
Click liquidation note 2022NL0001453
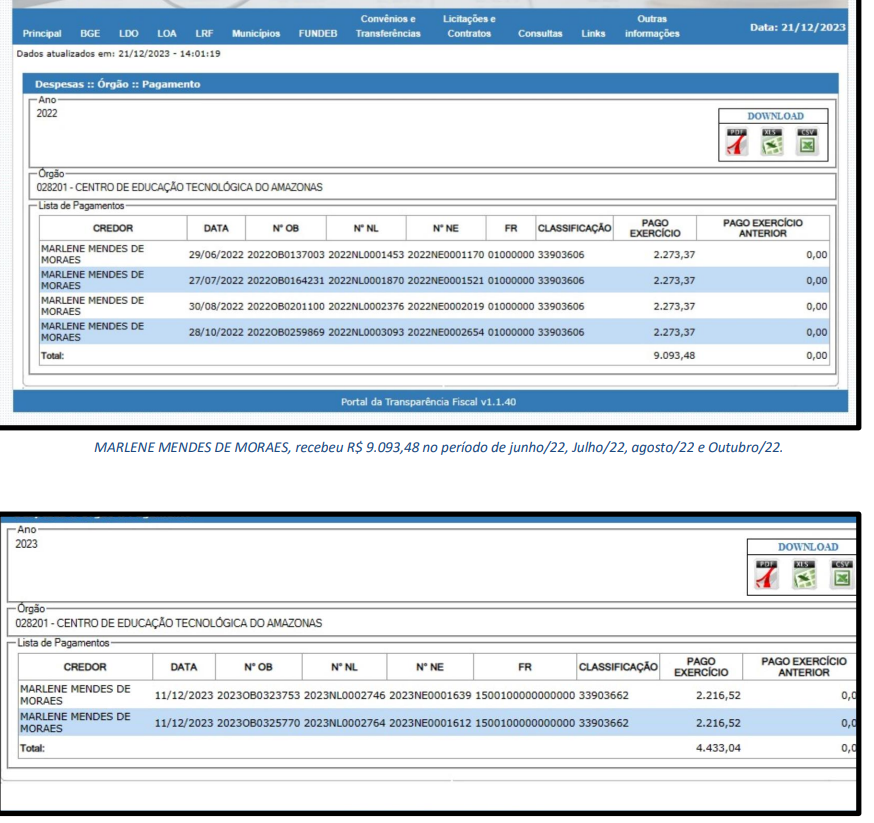366,255
